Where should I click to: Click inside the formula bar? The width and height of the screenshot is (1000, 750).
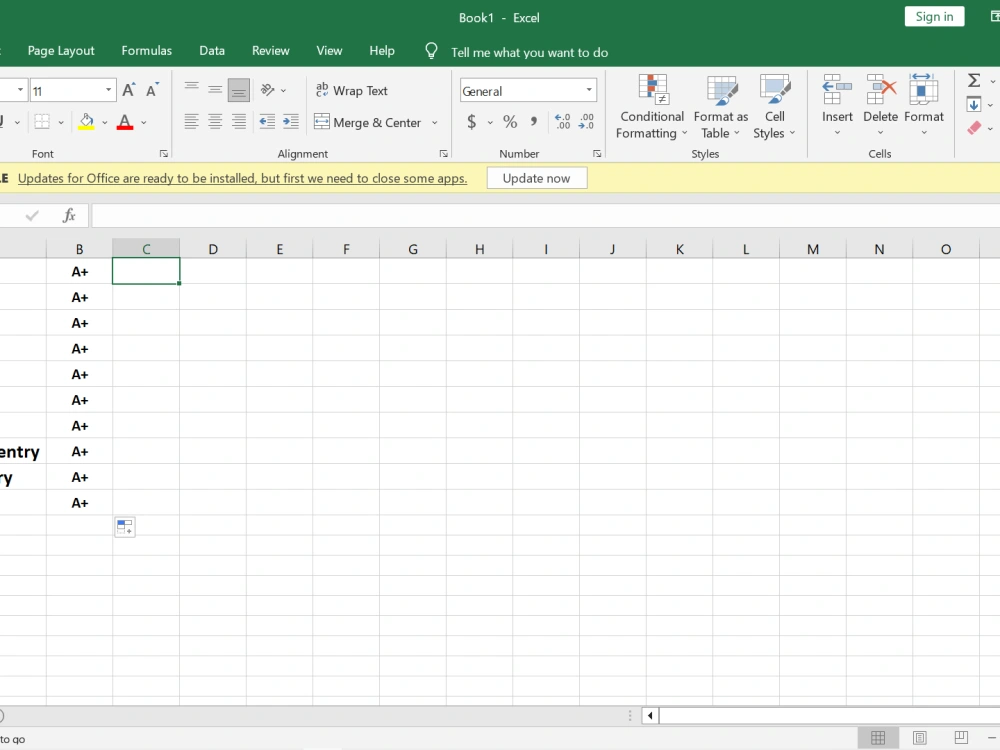546,216
